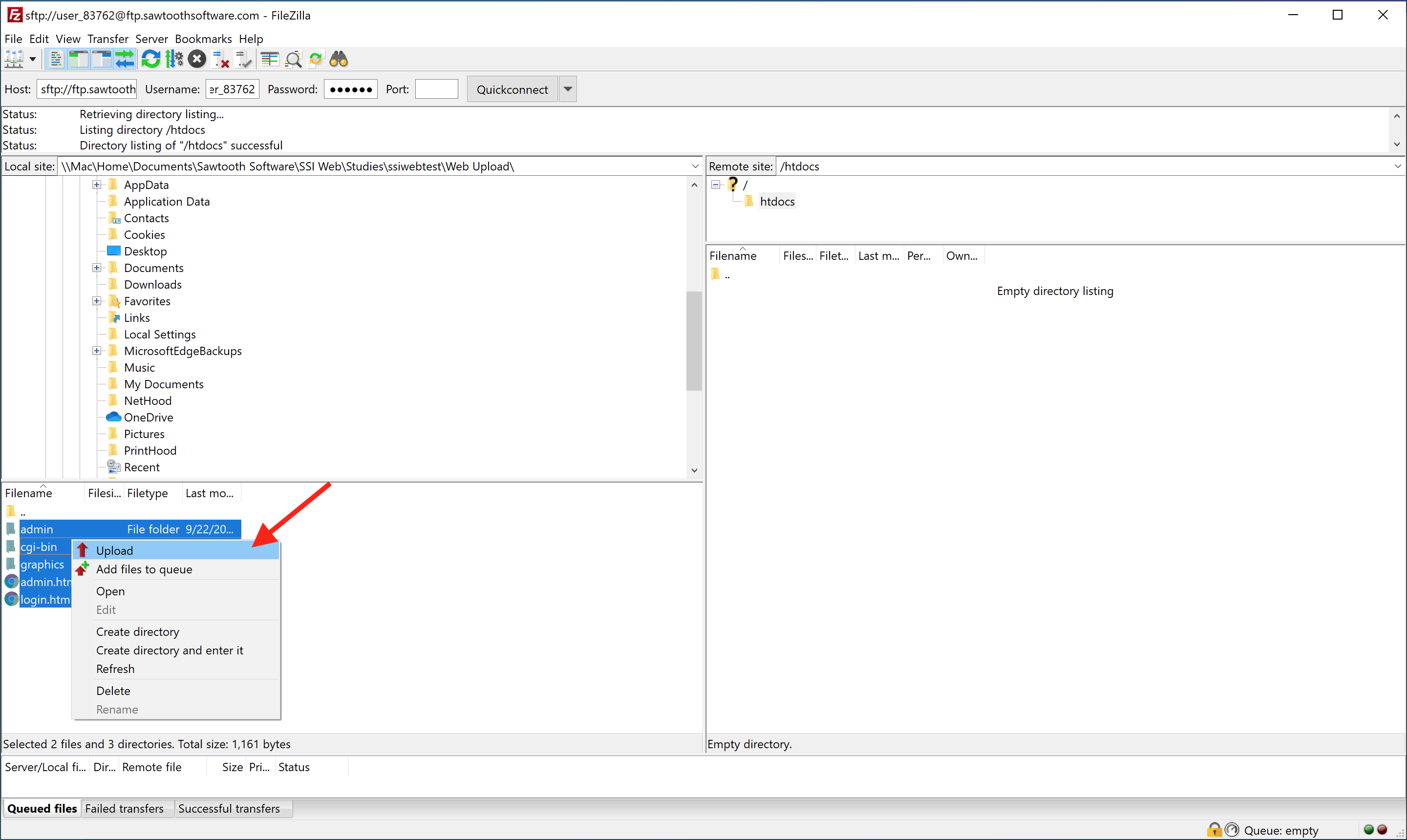Click the Disconnect from server icon
1407x840 pixels.
click(x=220, y=60)
